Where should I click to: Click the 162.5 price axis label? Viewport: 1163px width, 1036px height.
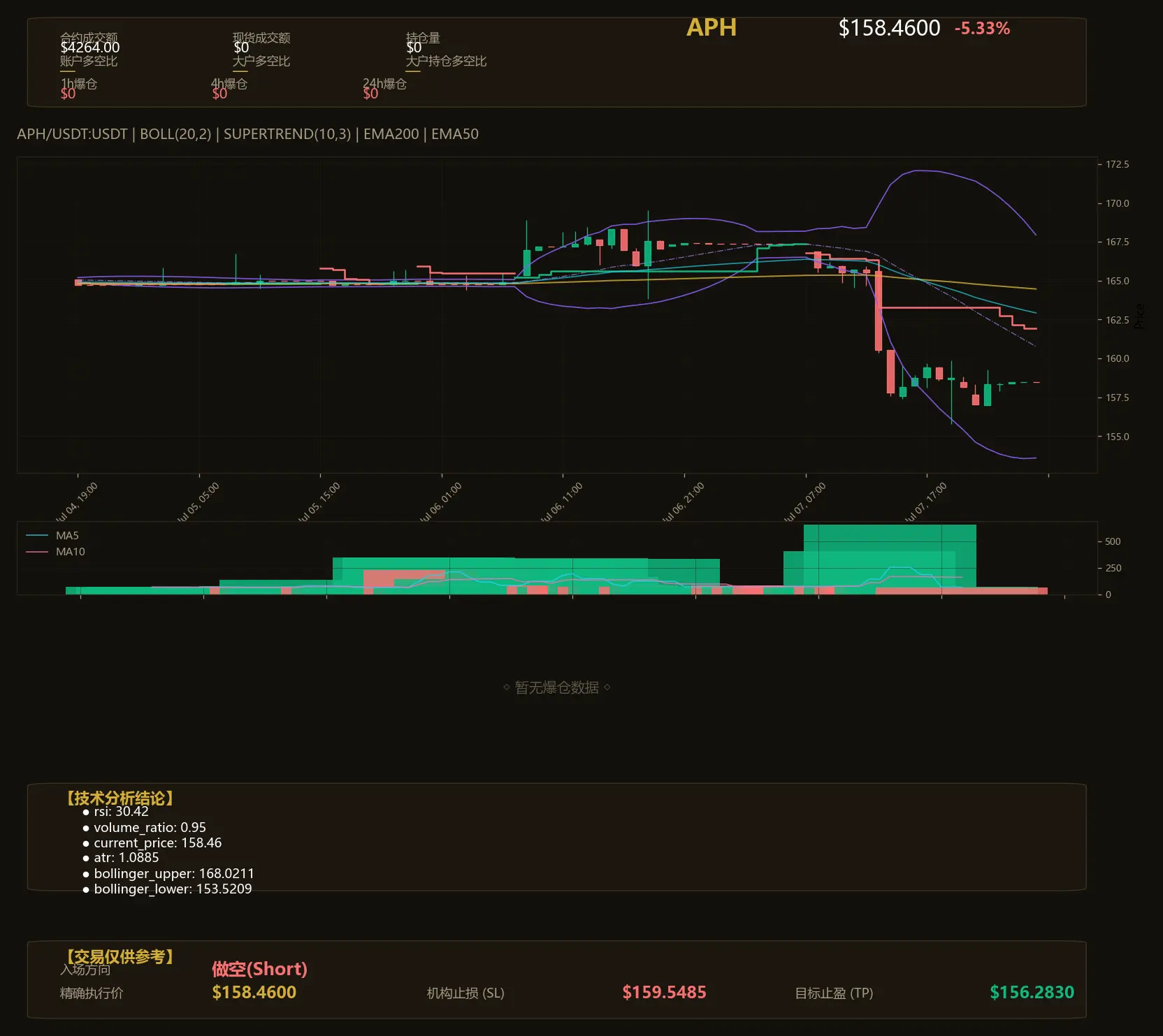(x=1117, y=320)
